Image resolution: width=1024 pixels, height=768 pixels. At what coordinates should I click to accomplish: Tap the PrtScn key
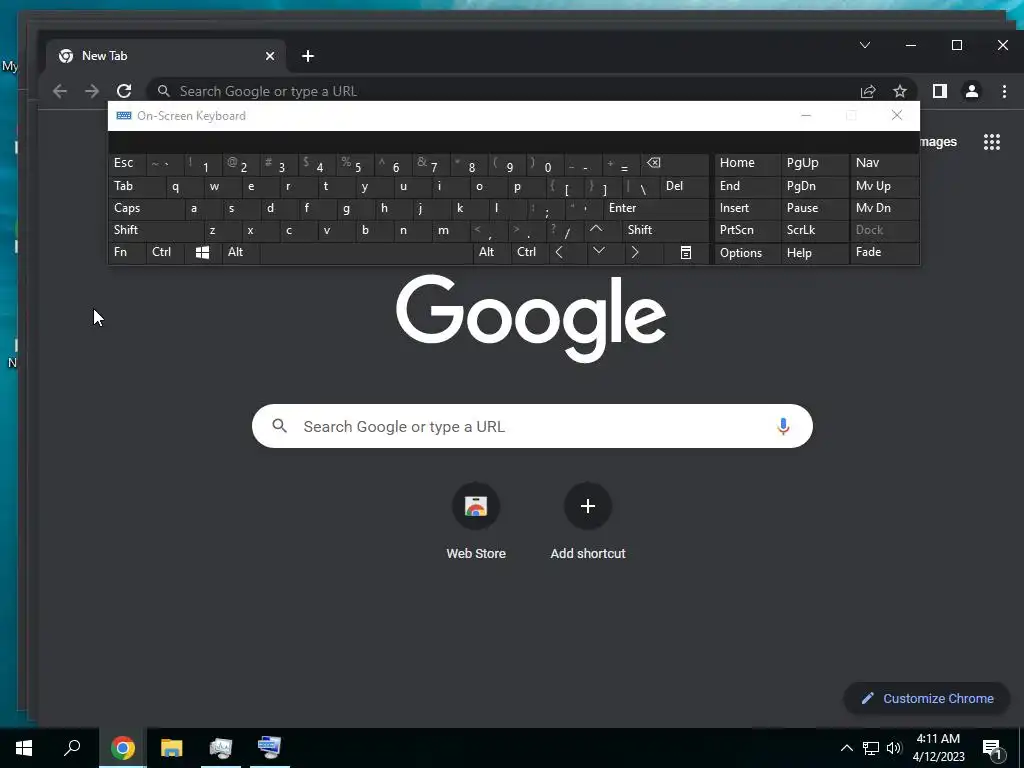point(747,230)
